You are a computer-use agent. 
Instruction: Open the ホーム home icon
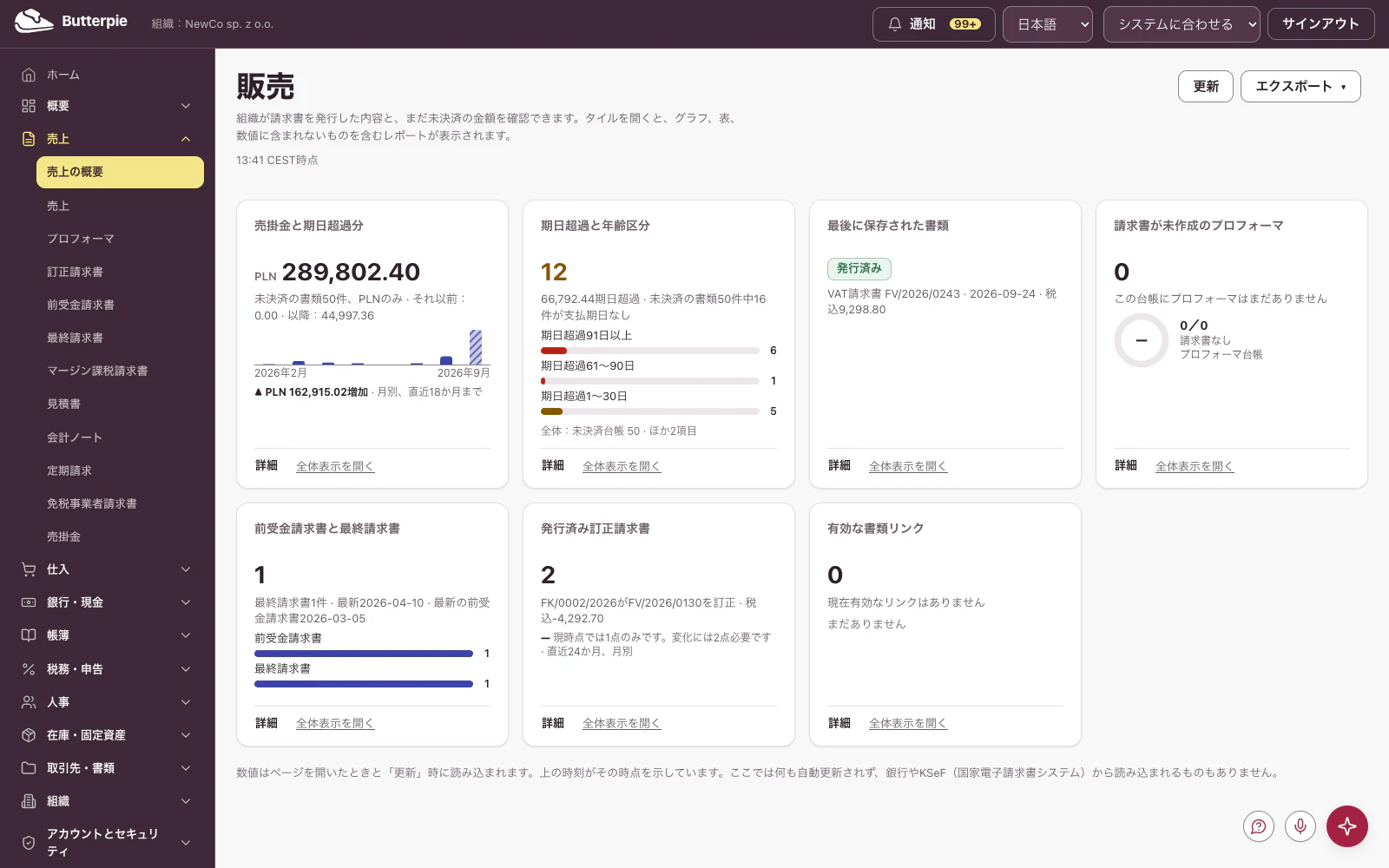pyautogui.click(x=29, y=75)
